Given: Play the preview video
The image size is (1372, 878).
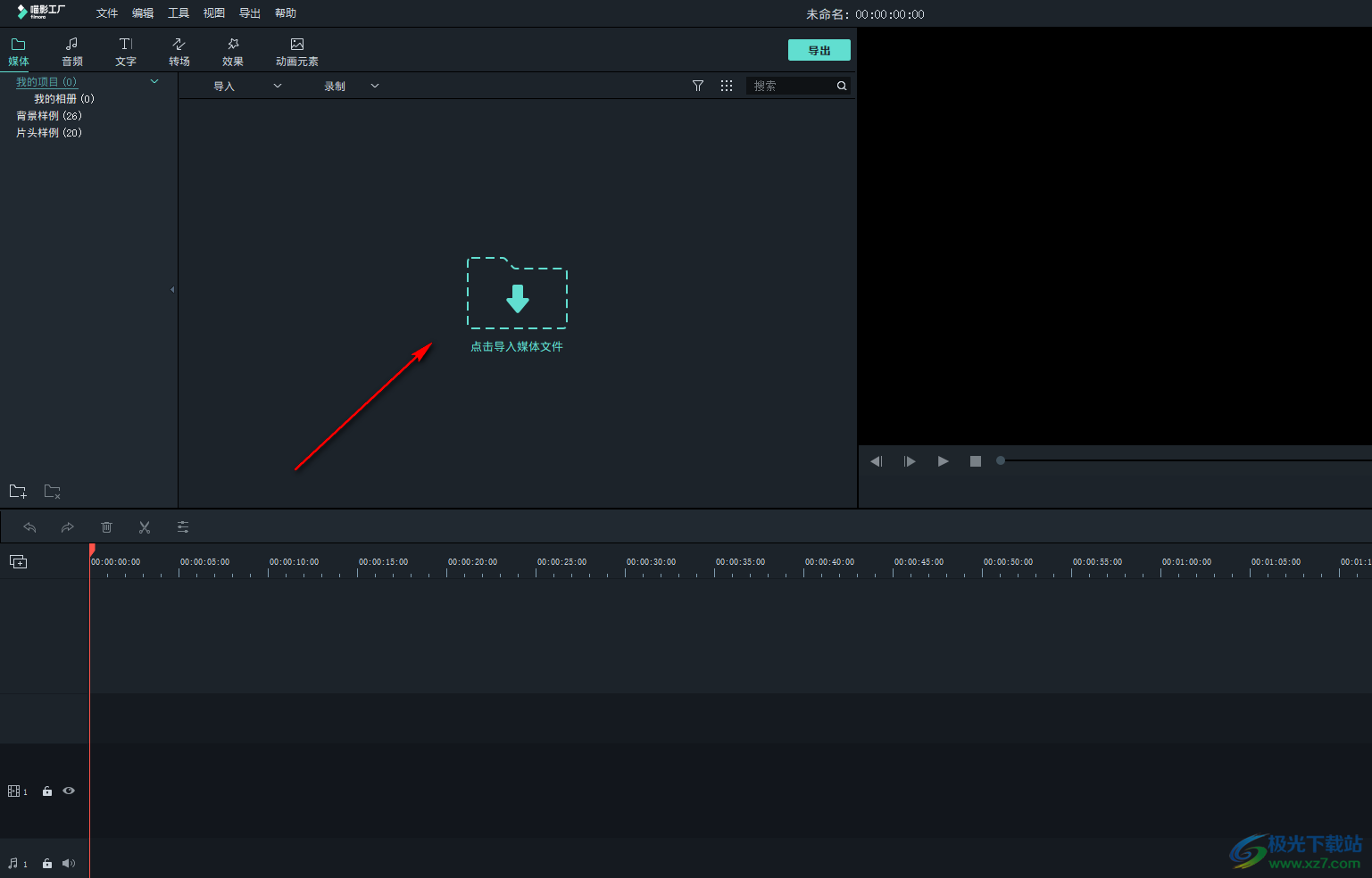Looking at the screenshot, I should coord(944,461).
